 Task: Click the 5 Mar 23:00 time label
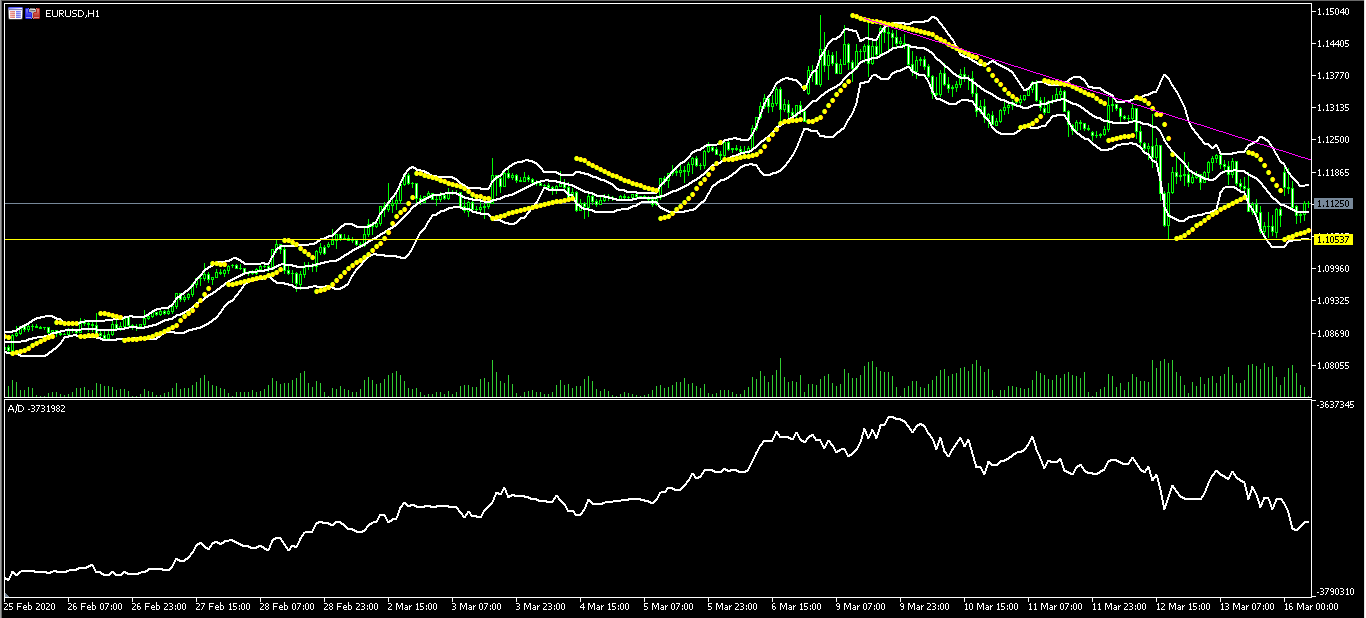(x=734, y=606)
